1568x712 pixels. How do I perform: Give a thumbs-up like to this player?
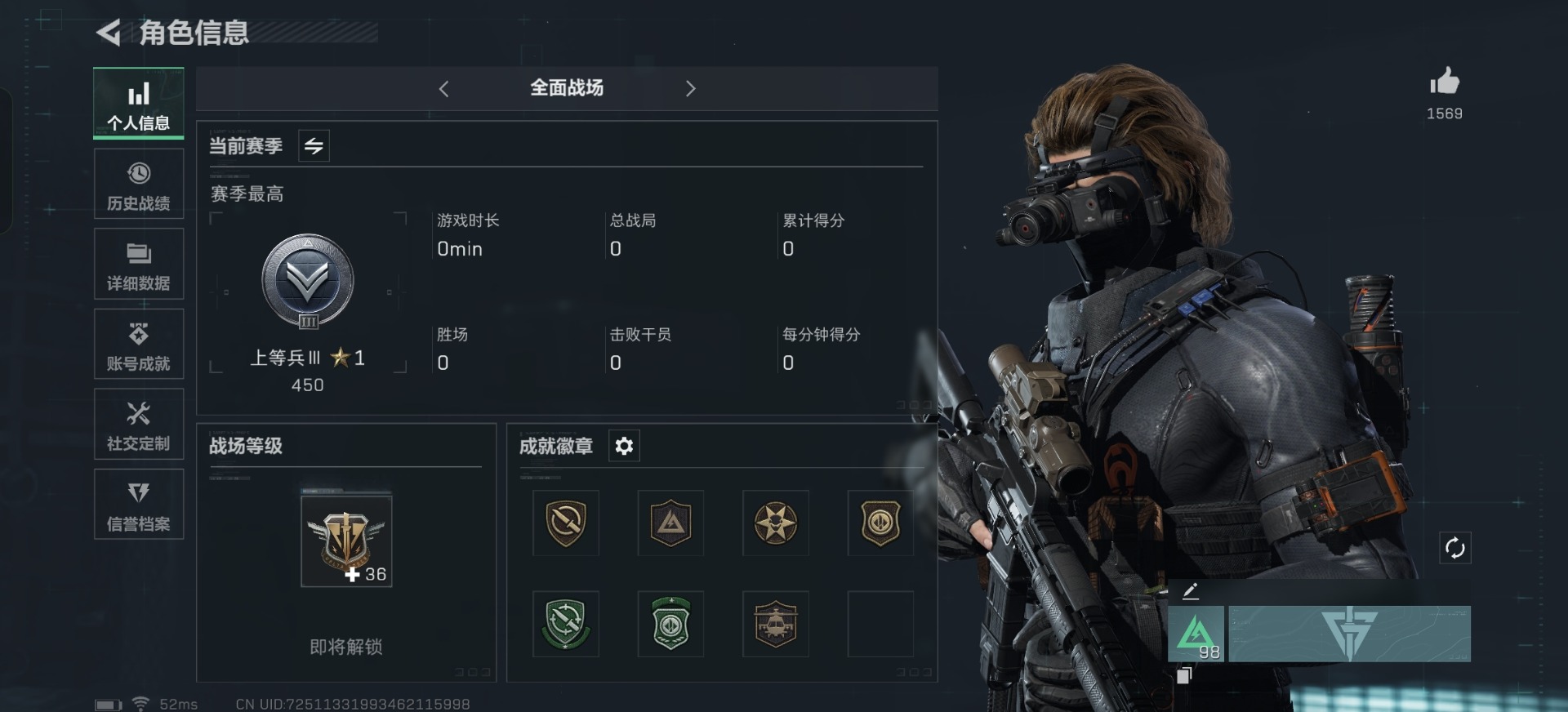click(1445, 82)
